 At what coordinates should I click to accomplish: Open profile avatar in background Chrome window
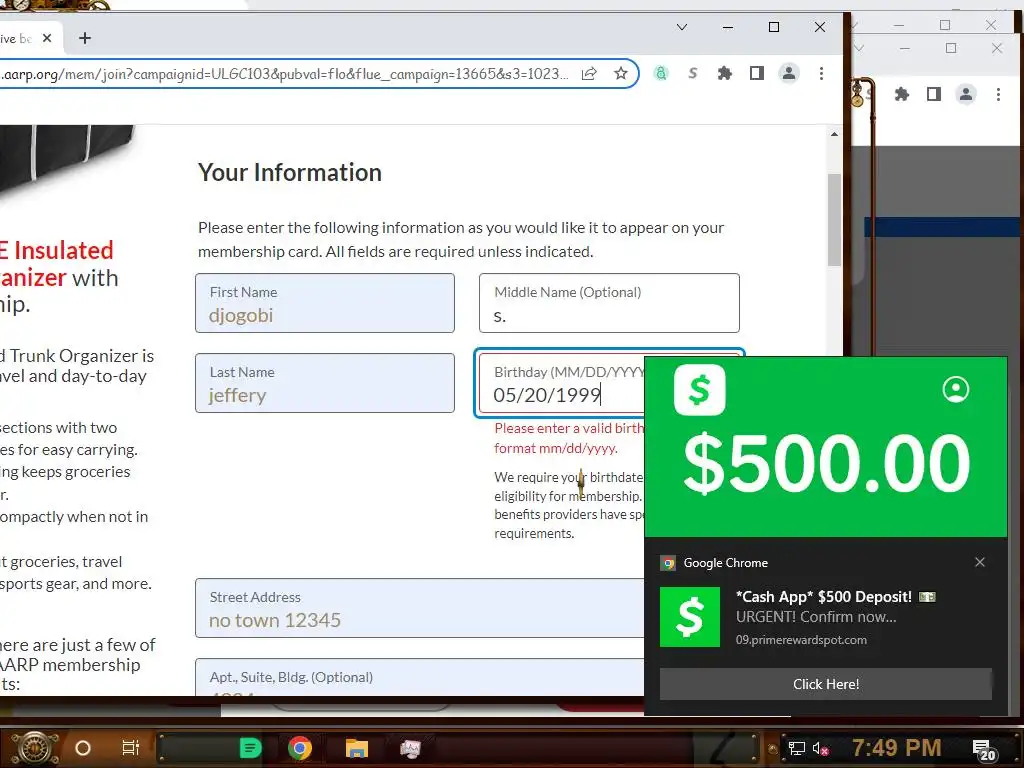click(966, 95)
